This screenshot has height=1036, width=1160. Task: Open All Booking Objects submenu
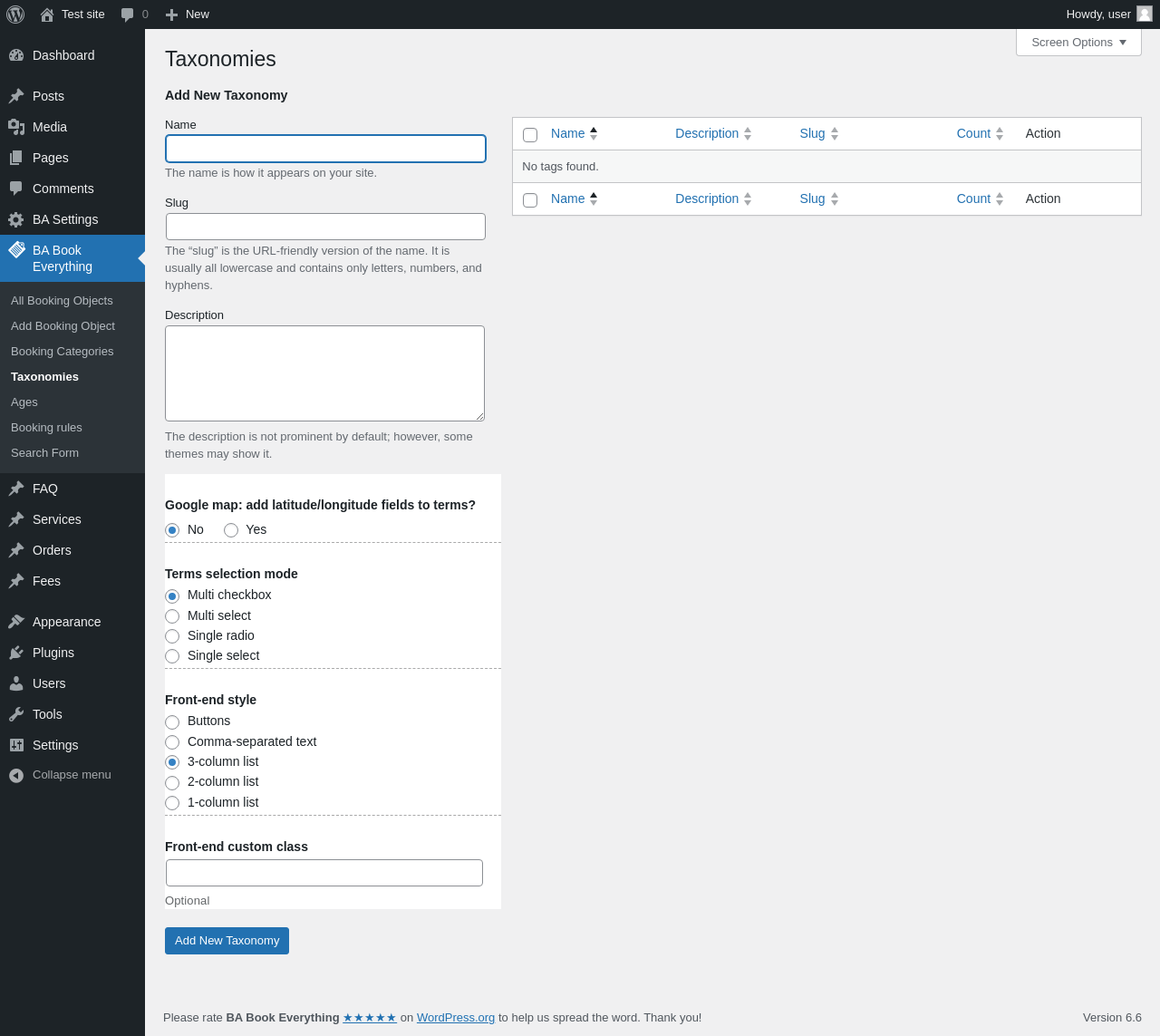62,301
